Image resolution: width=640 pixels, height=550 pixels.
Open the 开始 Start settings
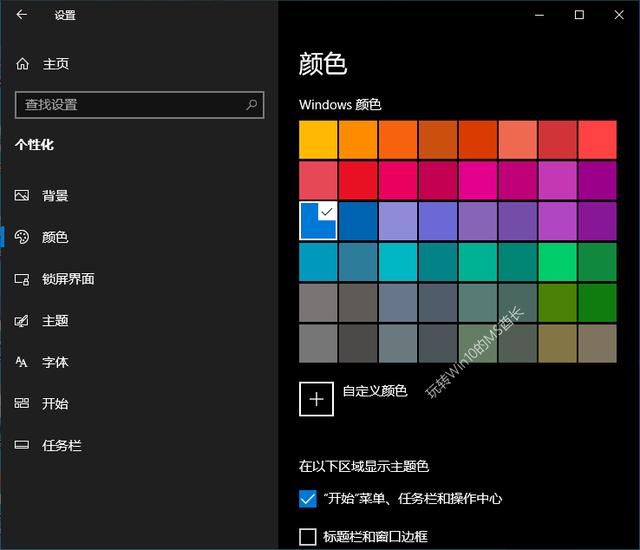(55, 404)
